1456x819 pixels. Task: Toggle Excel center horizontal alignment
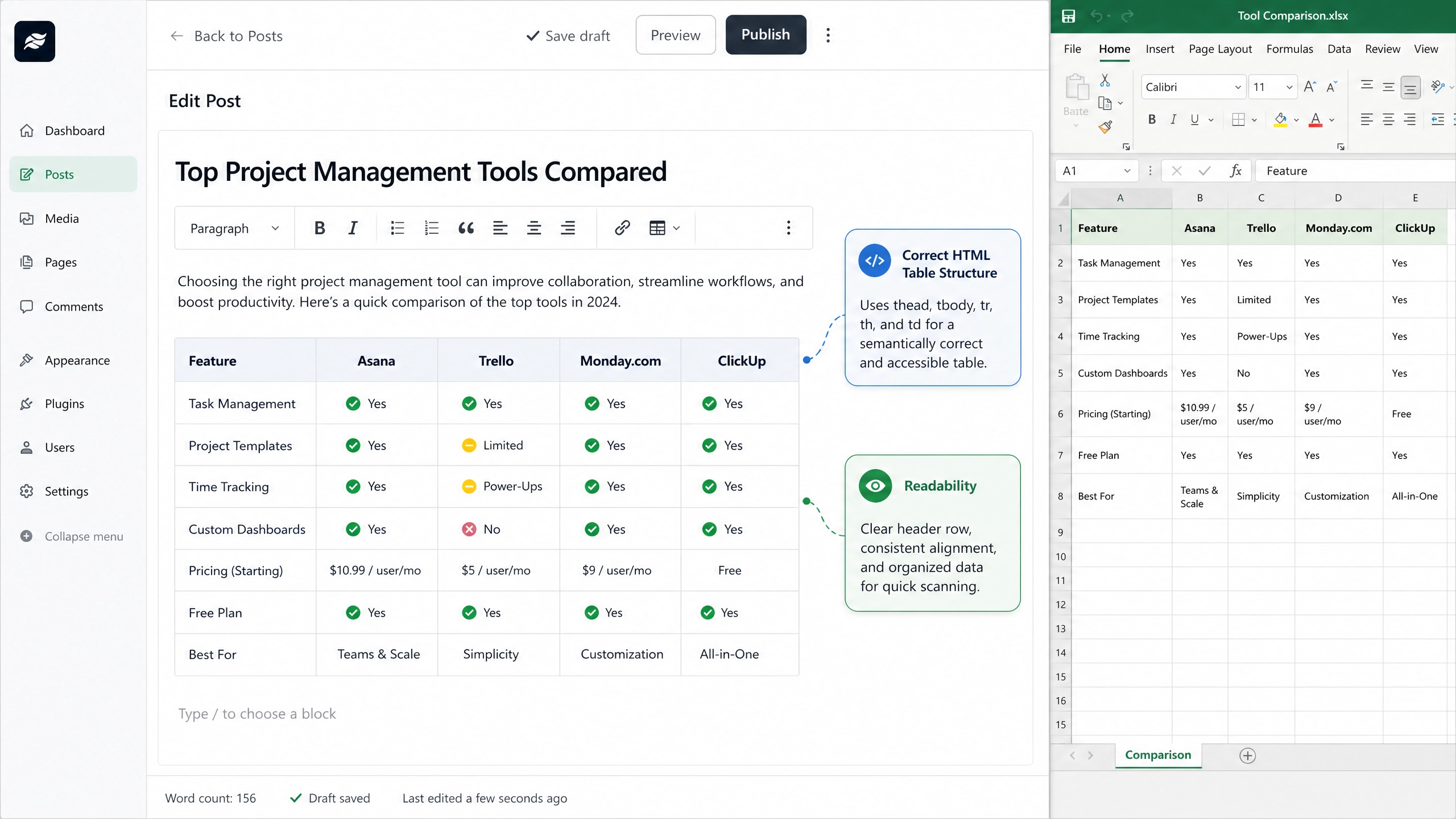coord(1388,120)
